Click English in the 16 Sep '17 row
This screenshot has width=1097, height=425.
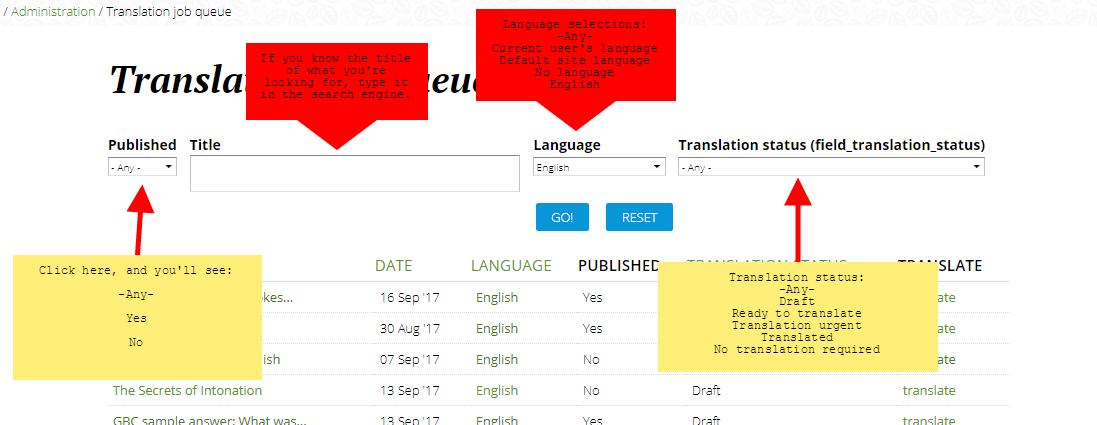coord(497,297)
